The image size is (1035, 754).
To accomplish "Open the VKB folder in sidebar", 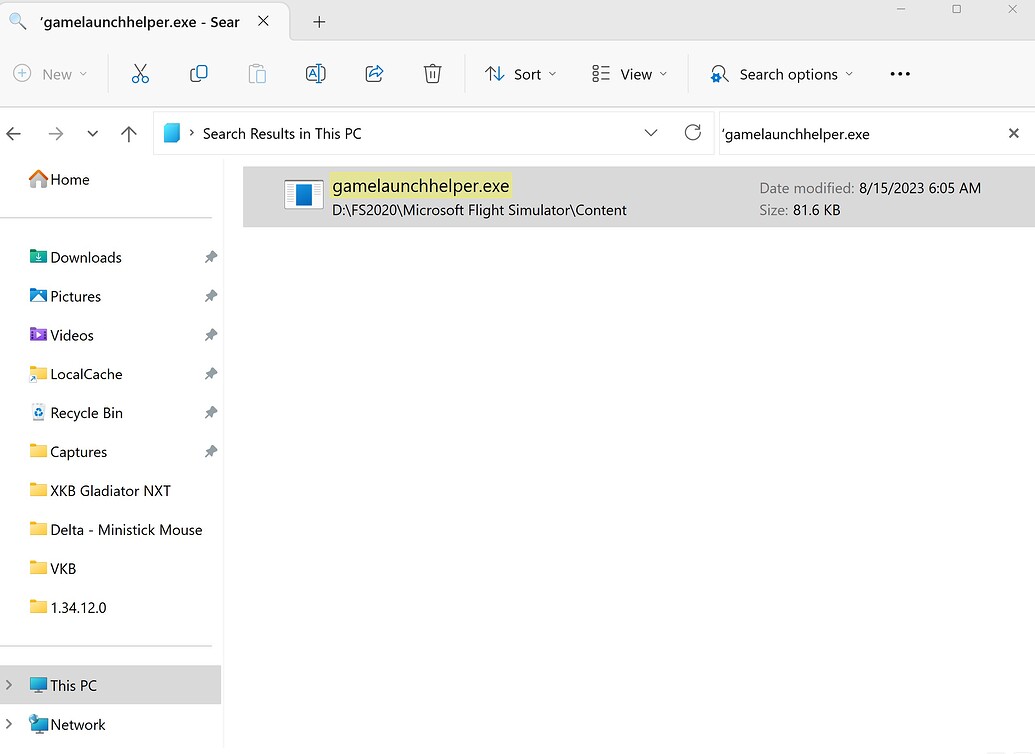I will (x=63, y=568).
